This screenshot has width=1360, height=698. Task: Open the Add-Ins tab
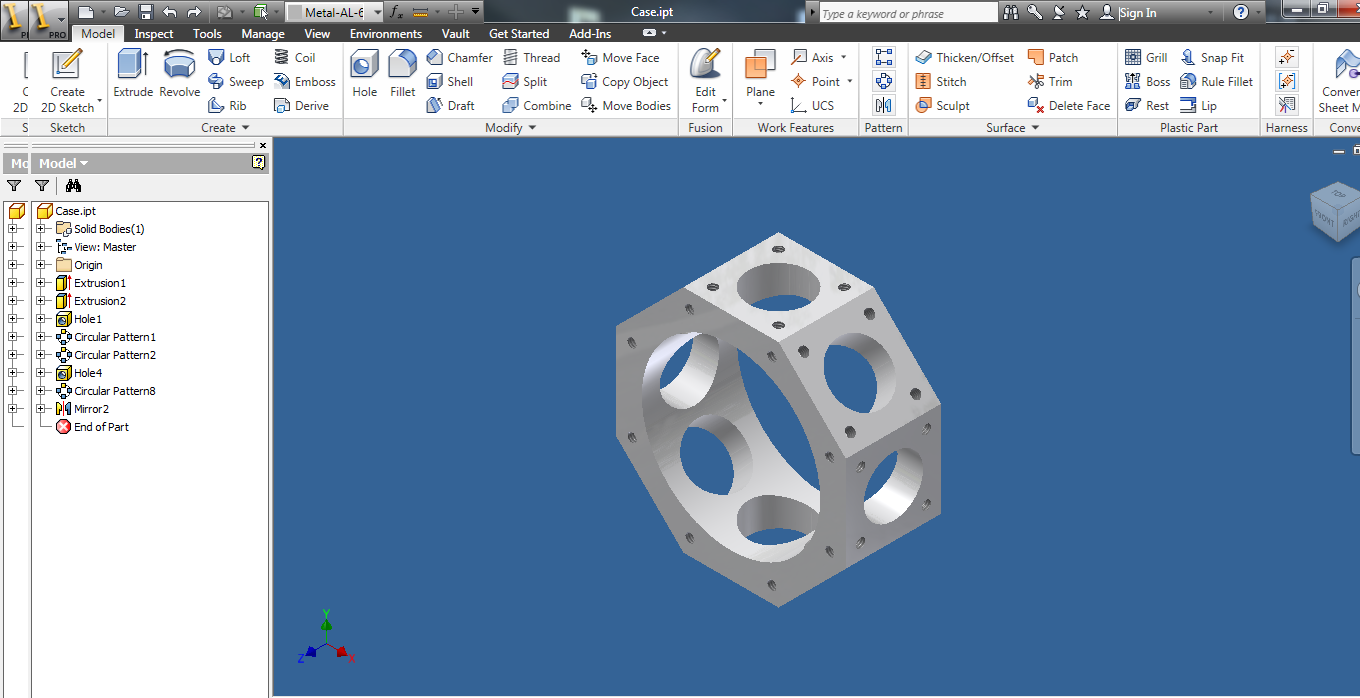590,34
